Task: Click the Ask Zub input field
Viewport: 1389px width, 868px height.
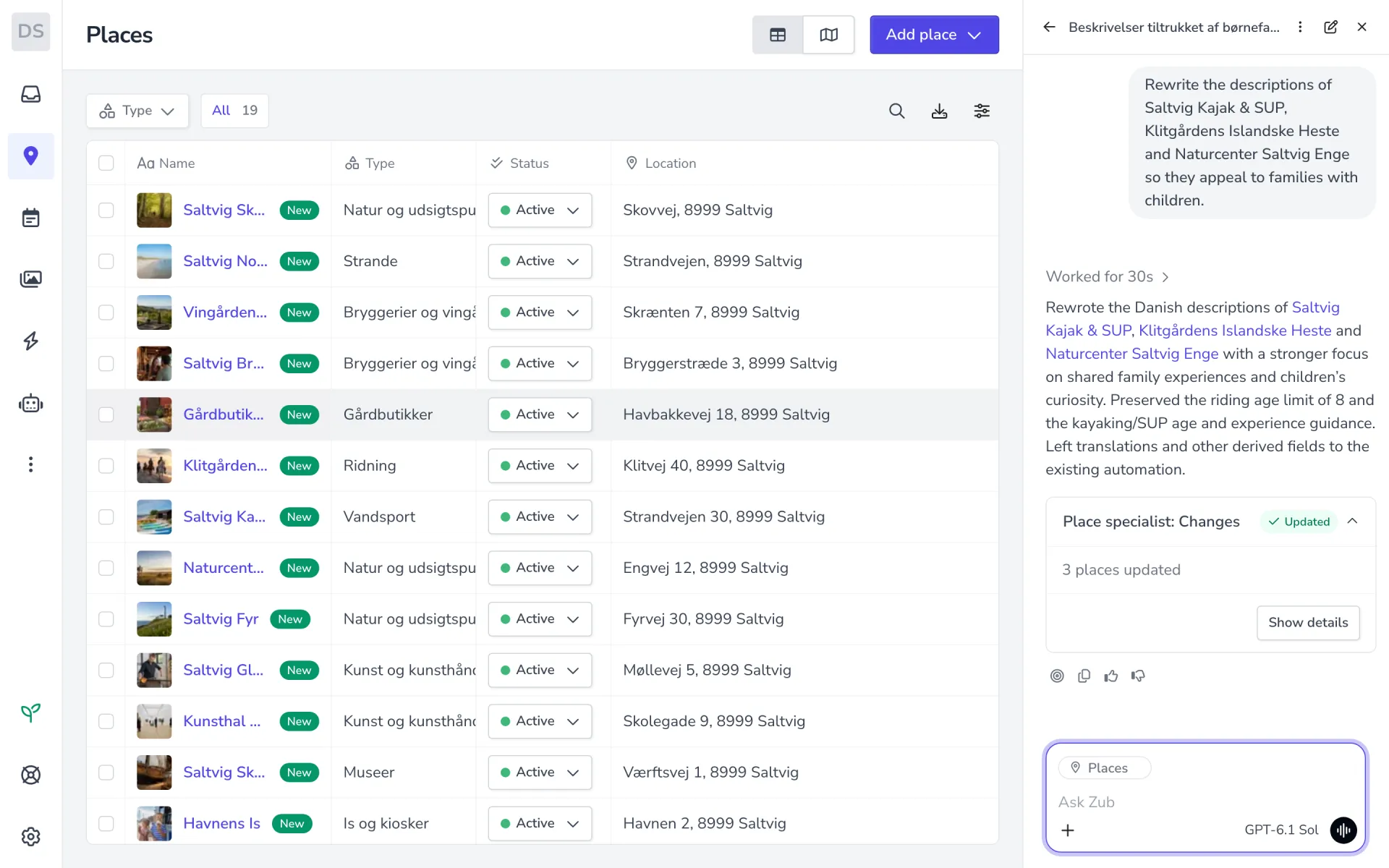Action: [x=1205, y=802]
